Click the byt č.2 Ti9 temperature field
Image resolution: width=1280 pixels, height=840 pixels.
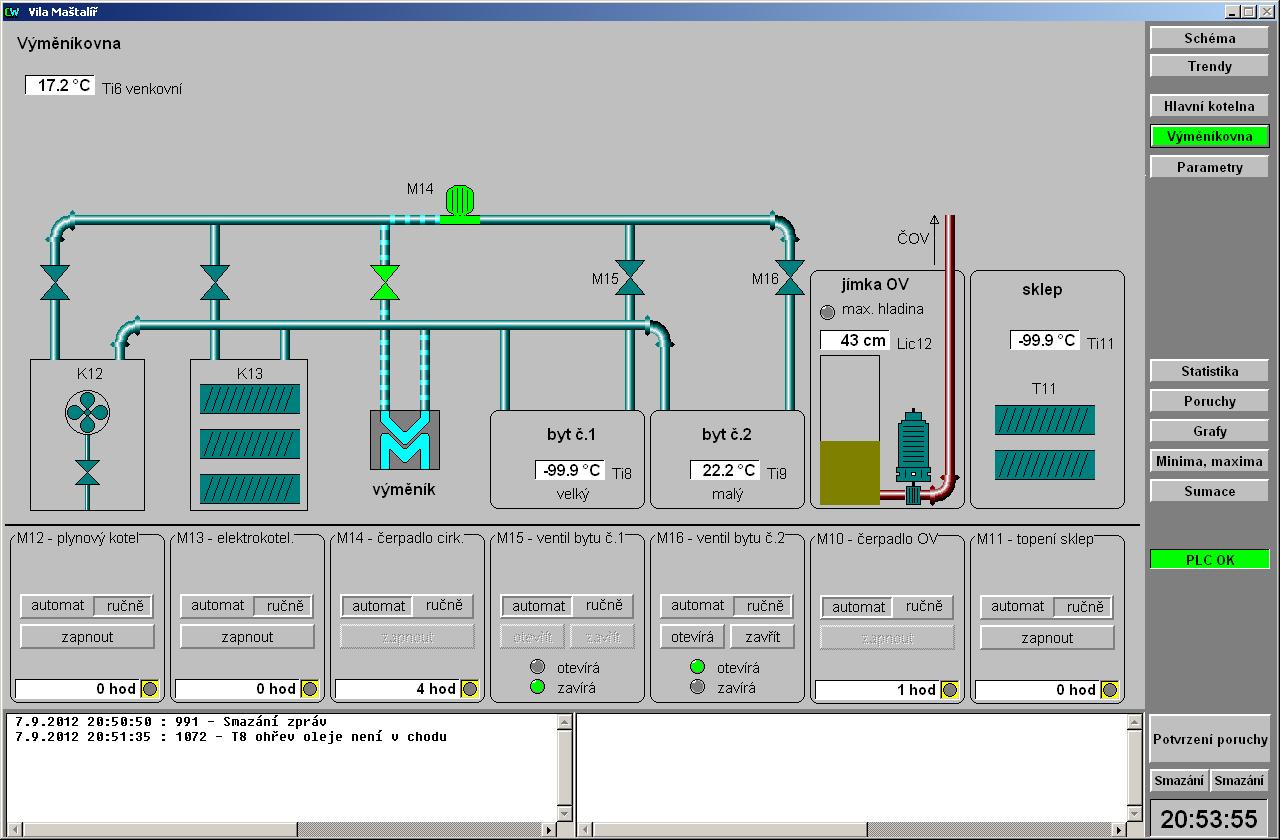[x=724, y=470]
